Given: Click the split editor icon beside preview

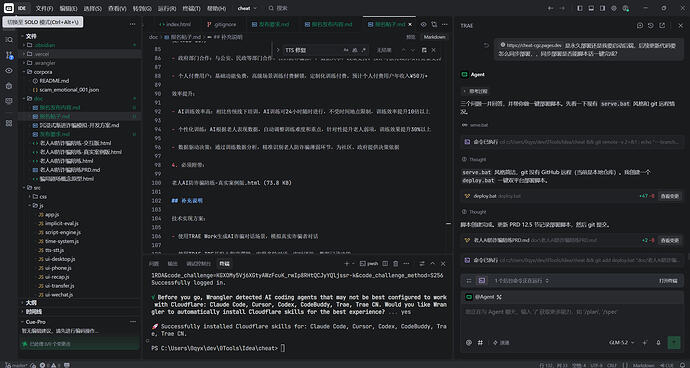Looking at the screenshot, I should [434, 25].
